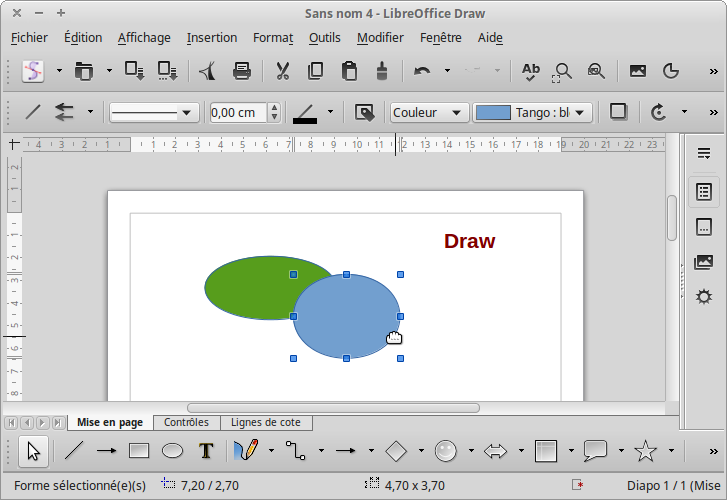Switch to the Contrôles layer tab

click(186, 423)
